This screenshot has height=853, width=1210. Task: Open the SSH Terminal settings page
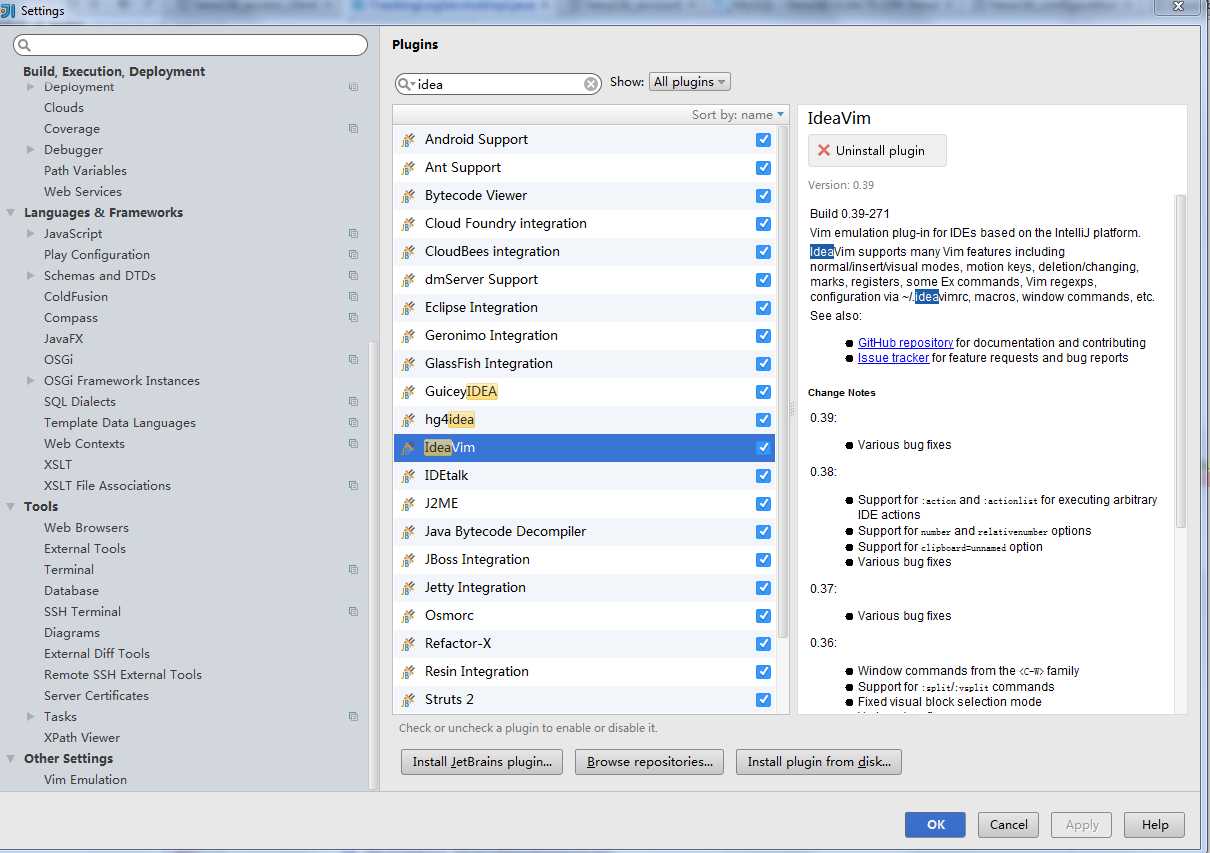point(82,612)
